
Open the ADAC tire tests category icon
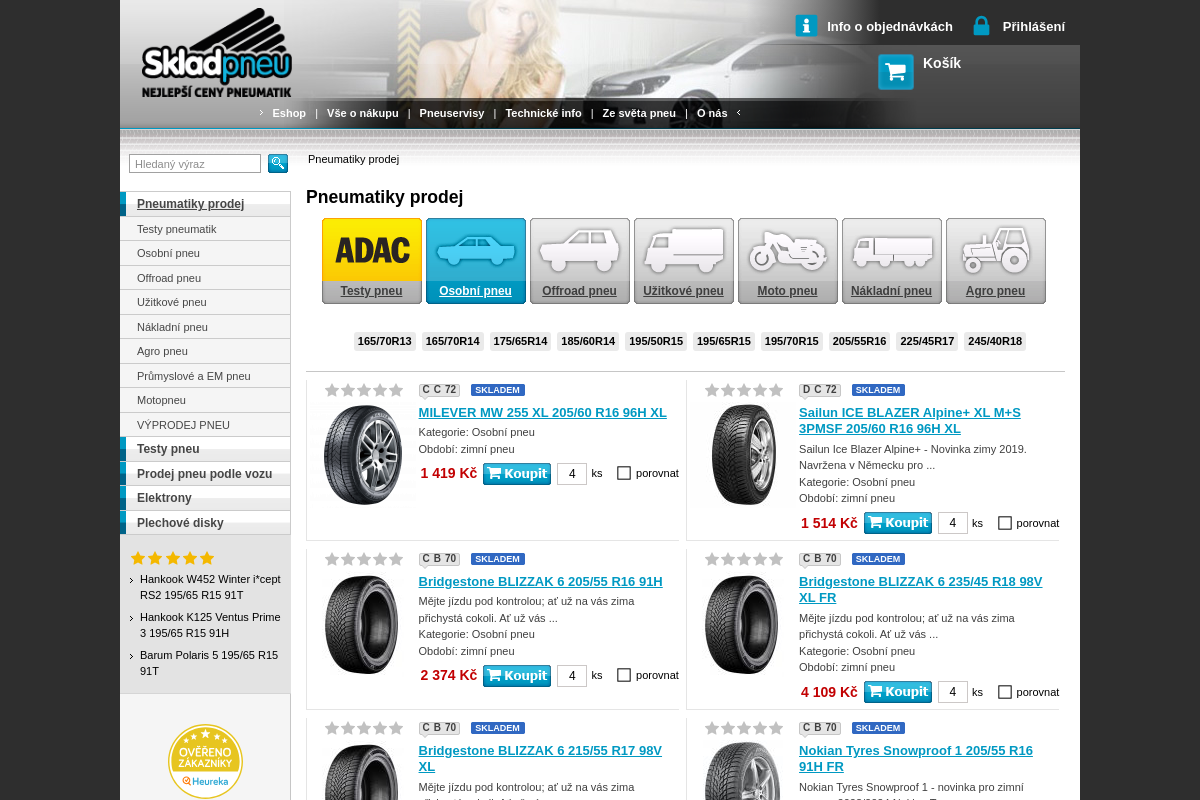point(372,251)
